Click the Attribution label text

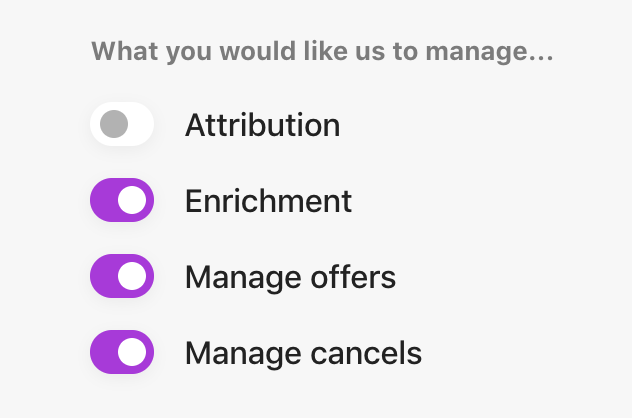pos(262,125)
